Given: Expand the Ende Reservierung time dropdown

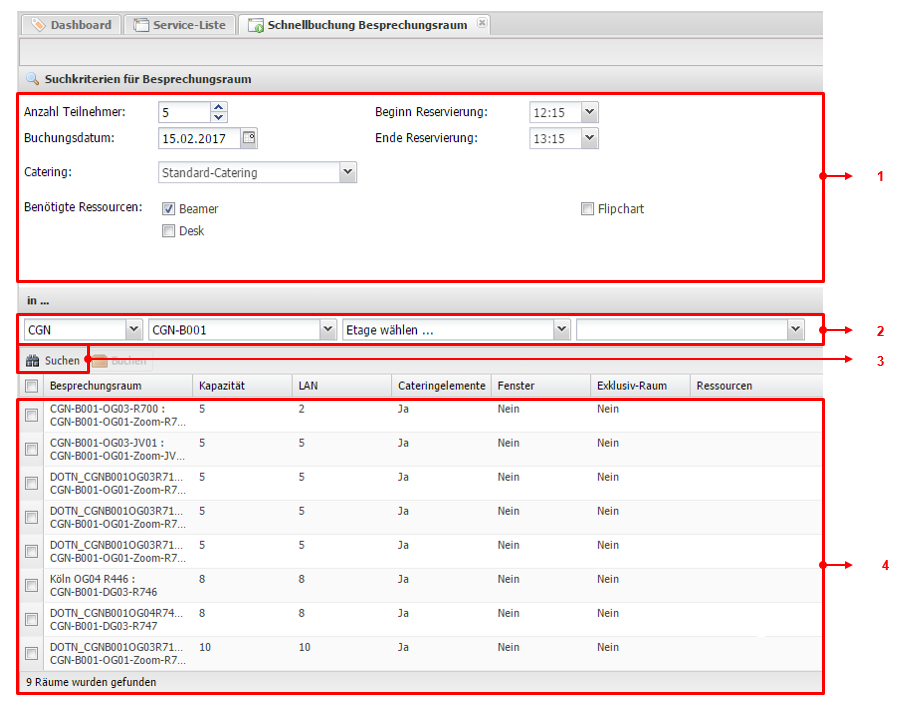Looking at the screenshot, I should (x=589, y=138).
